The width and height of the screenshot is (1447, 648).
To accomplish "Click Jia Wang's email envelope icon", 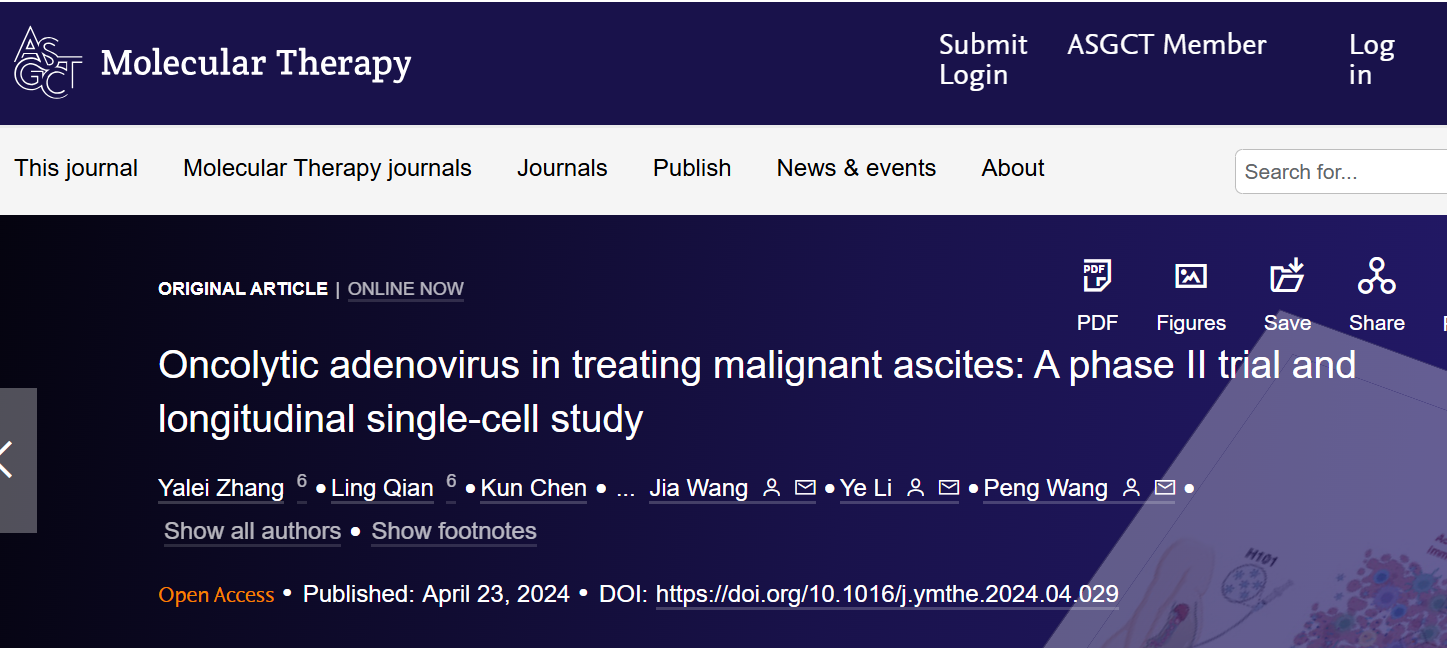I will (805, 488).
